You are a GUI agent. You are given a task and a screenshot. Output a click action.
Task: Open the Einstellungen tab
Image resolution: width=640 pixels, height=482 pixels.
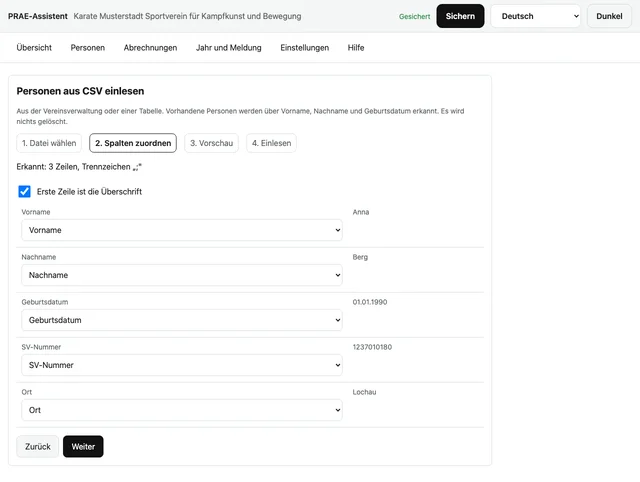(304, 48)
